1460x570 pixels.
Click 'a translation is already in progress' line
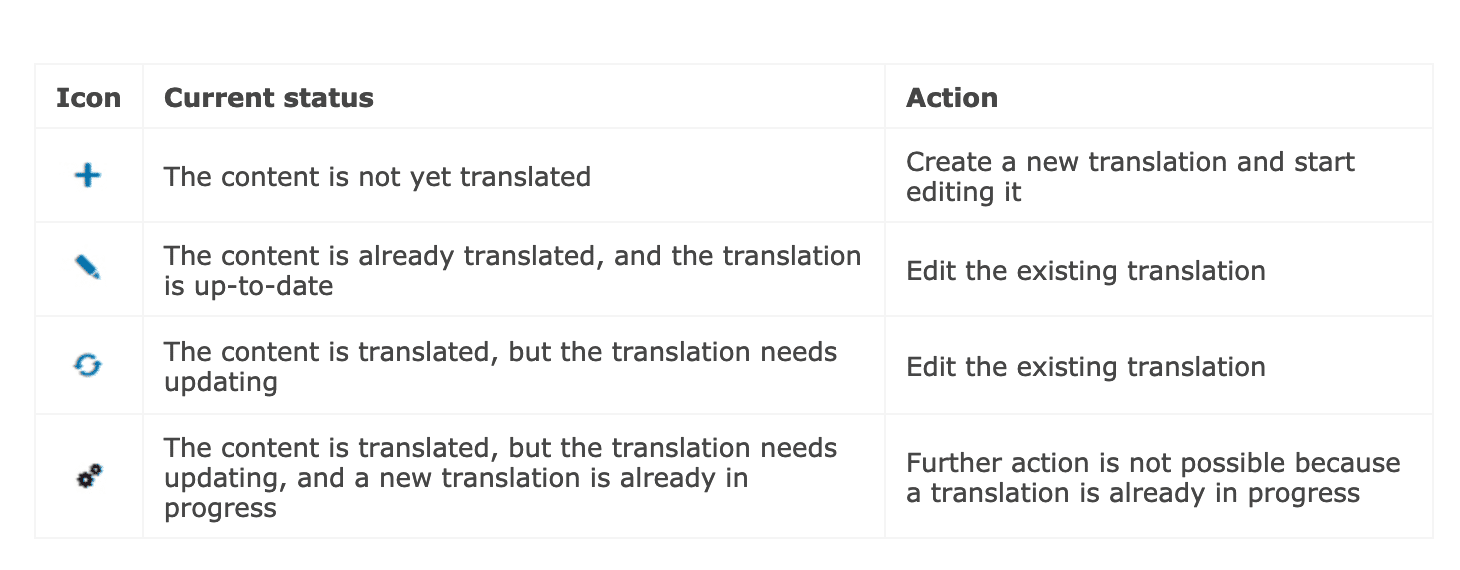coord(1132,493)
